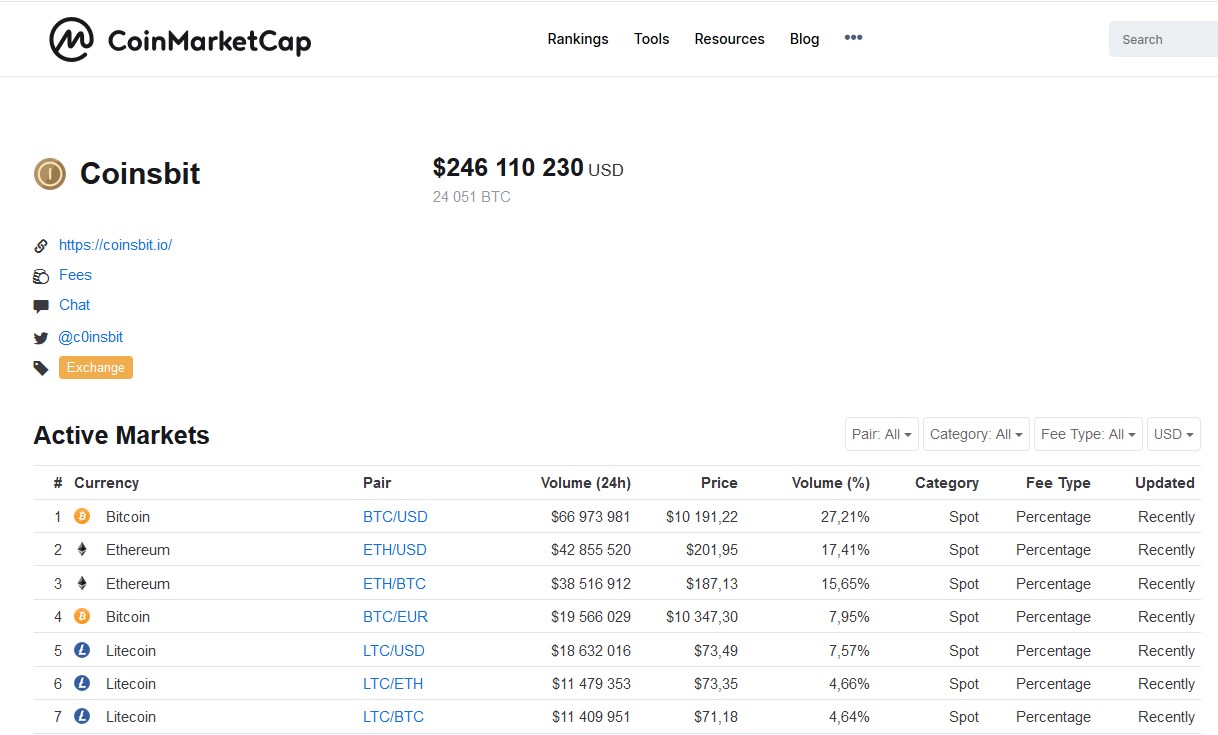1218x735 pixels.
Task: Sort by the Price column header
Action: (719, 483)
